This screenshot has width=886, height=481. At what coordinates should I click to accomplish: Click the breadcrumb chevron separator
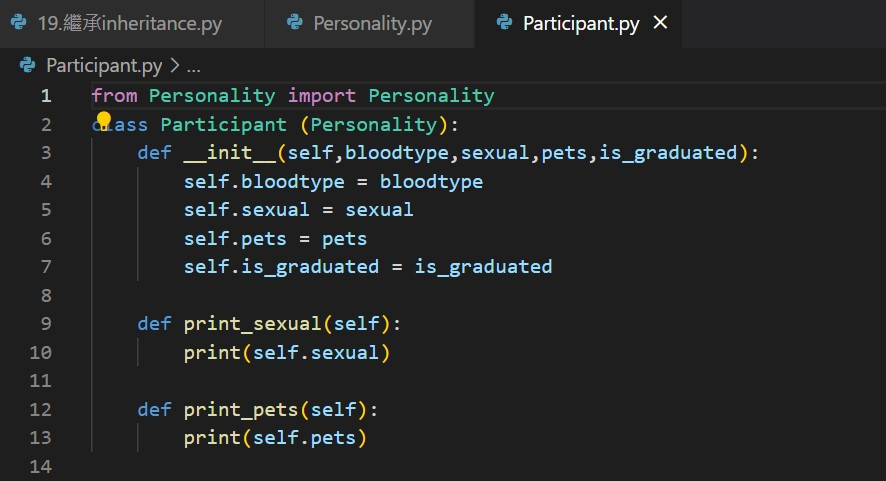[x=174, y=66]
